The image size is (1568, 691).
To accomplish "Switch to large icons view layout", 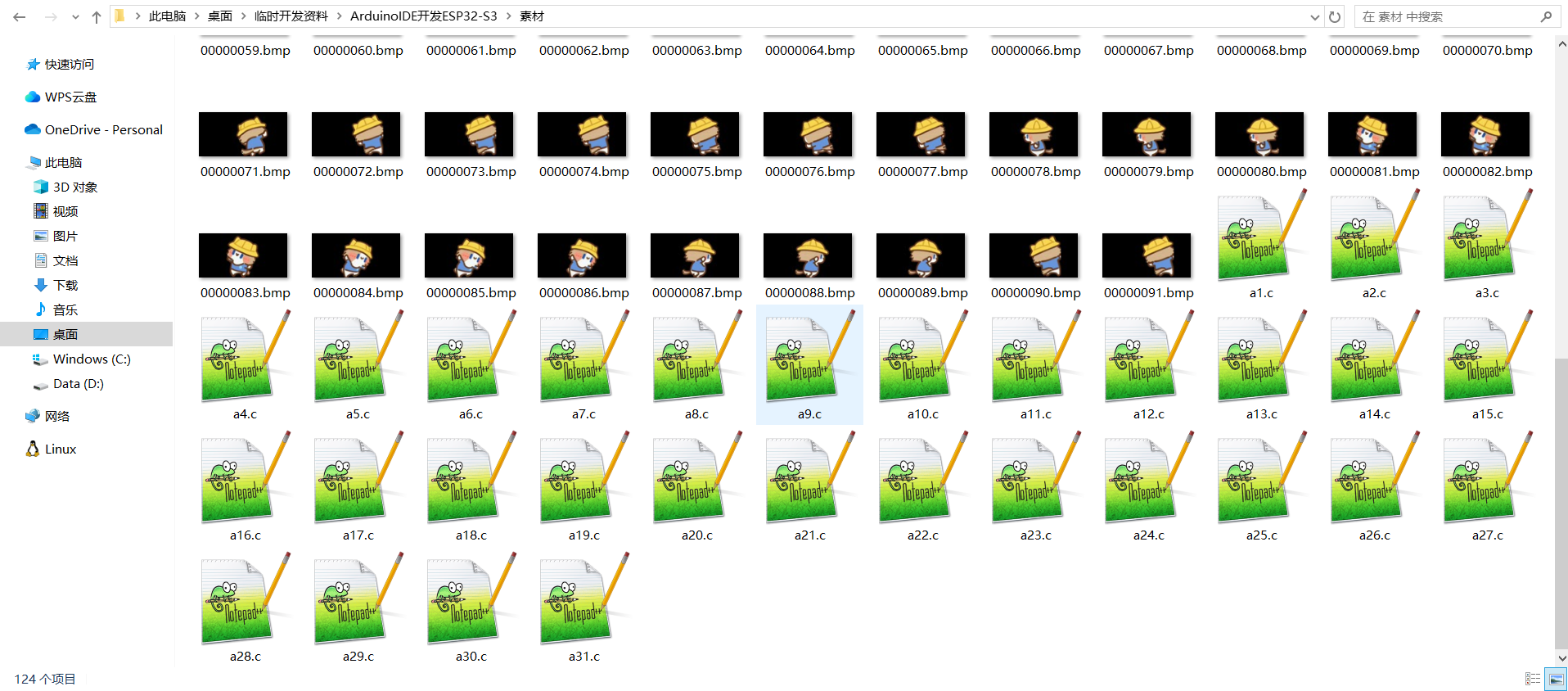I will click(x=1556, y=679).
